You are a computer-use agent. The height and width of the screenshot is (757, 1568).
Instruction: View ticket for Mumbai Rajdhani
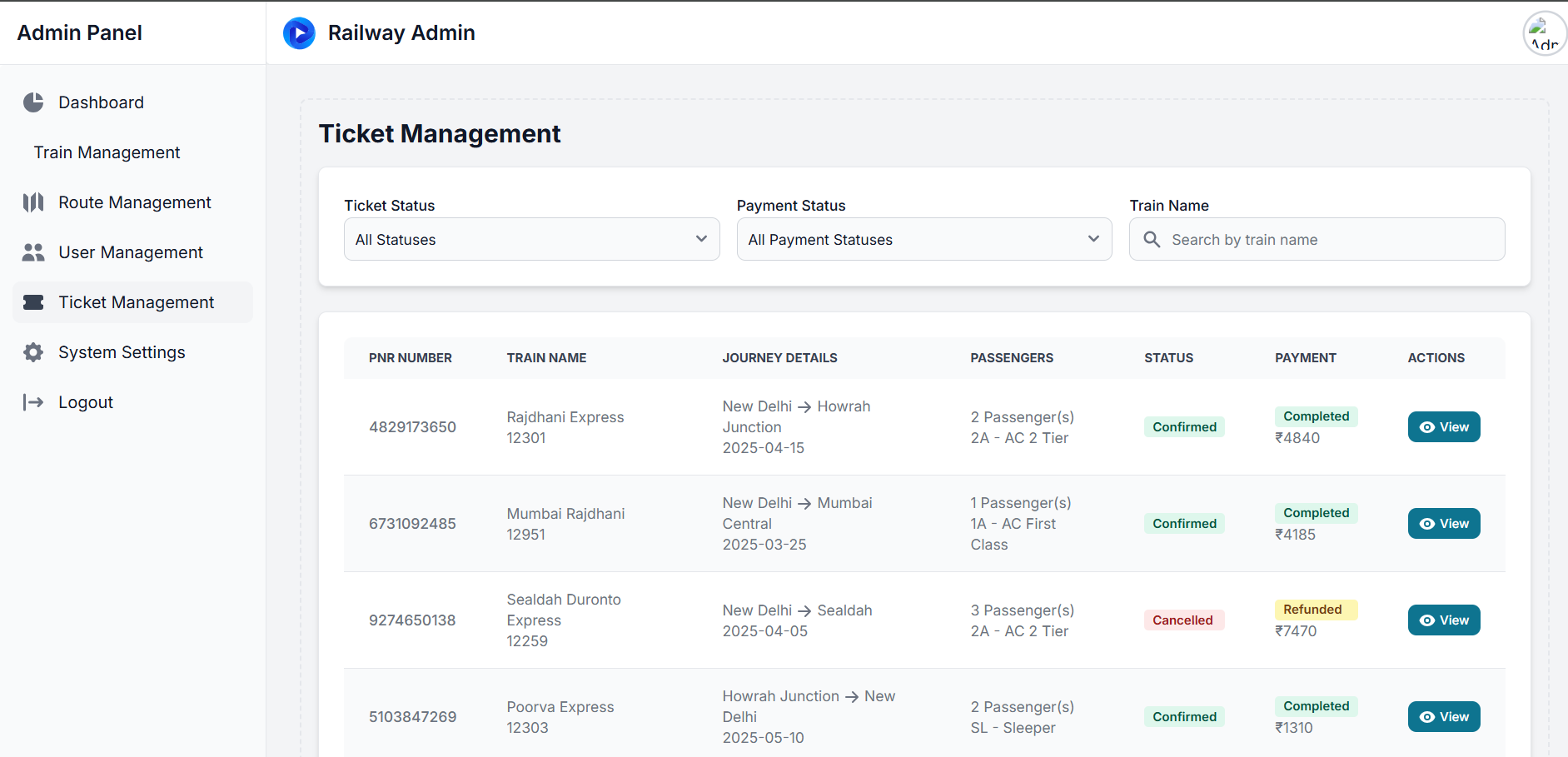coord(1444,524)
